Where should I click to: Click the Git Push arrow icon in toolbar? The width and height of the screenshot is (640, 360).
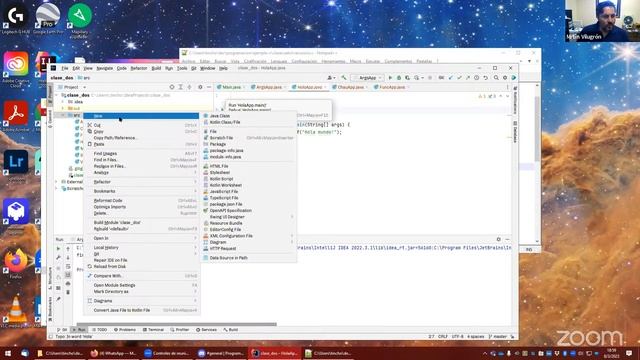pos(468,78)
